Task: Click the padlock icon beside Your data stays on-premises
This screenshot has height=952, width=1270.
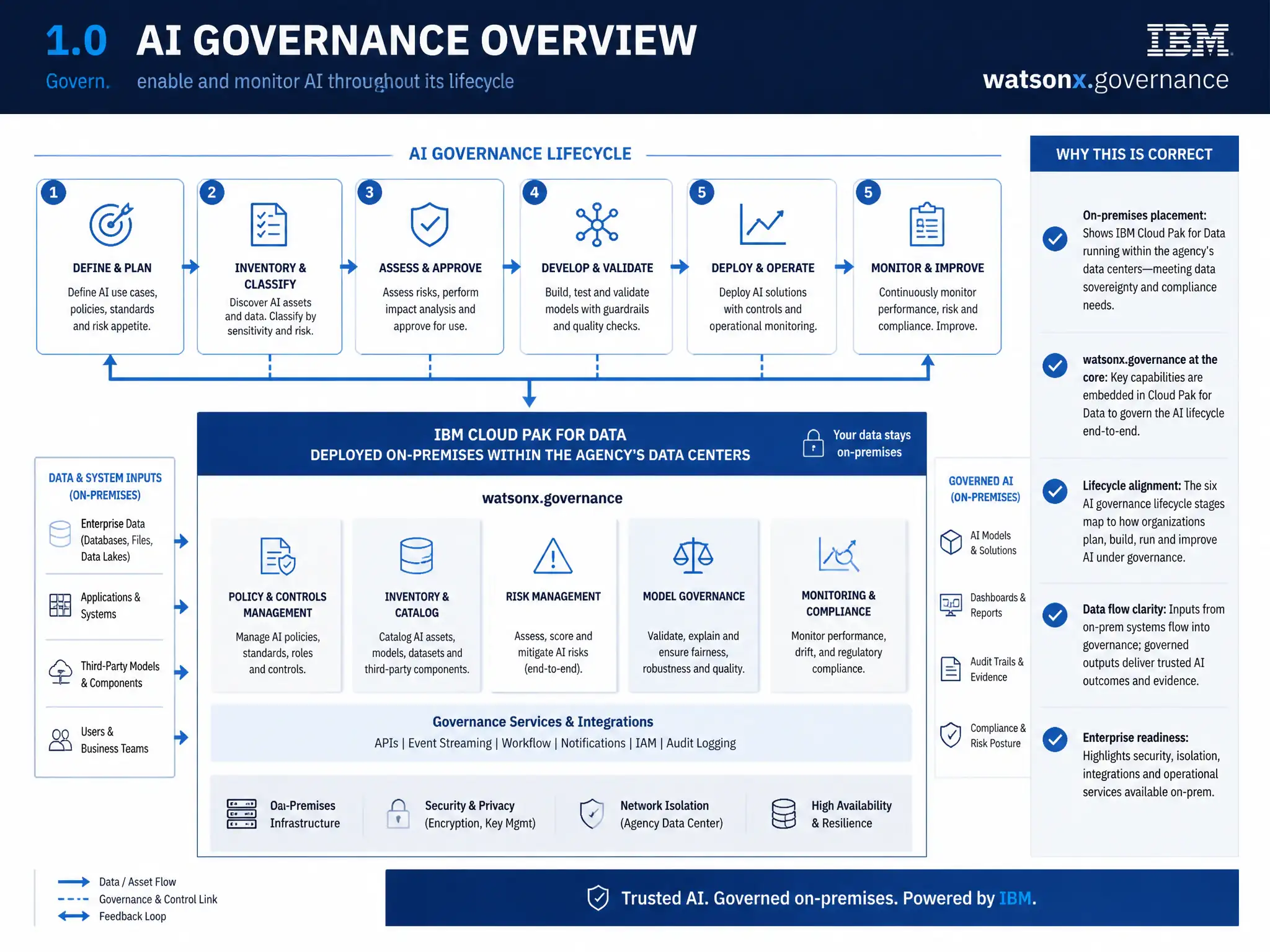Action: click(813, 443)
